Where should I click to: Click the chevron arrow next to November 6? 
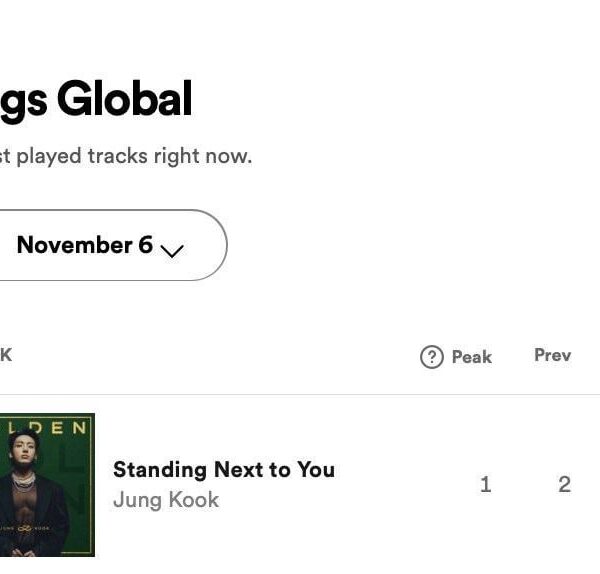(172, 249)
